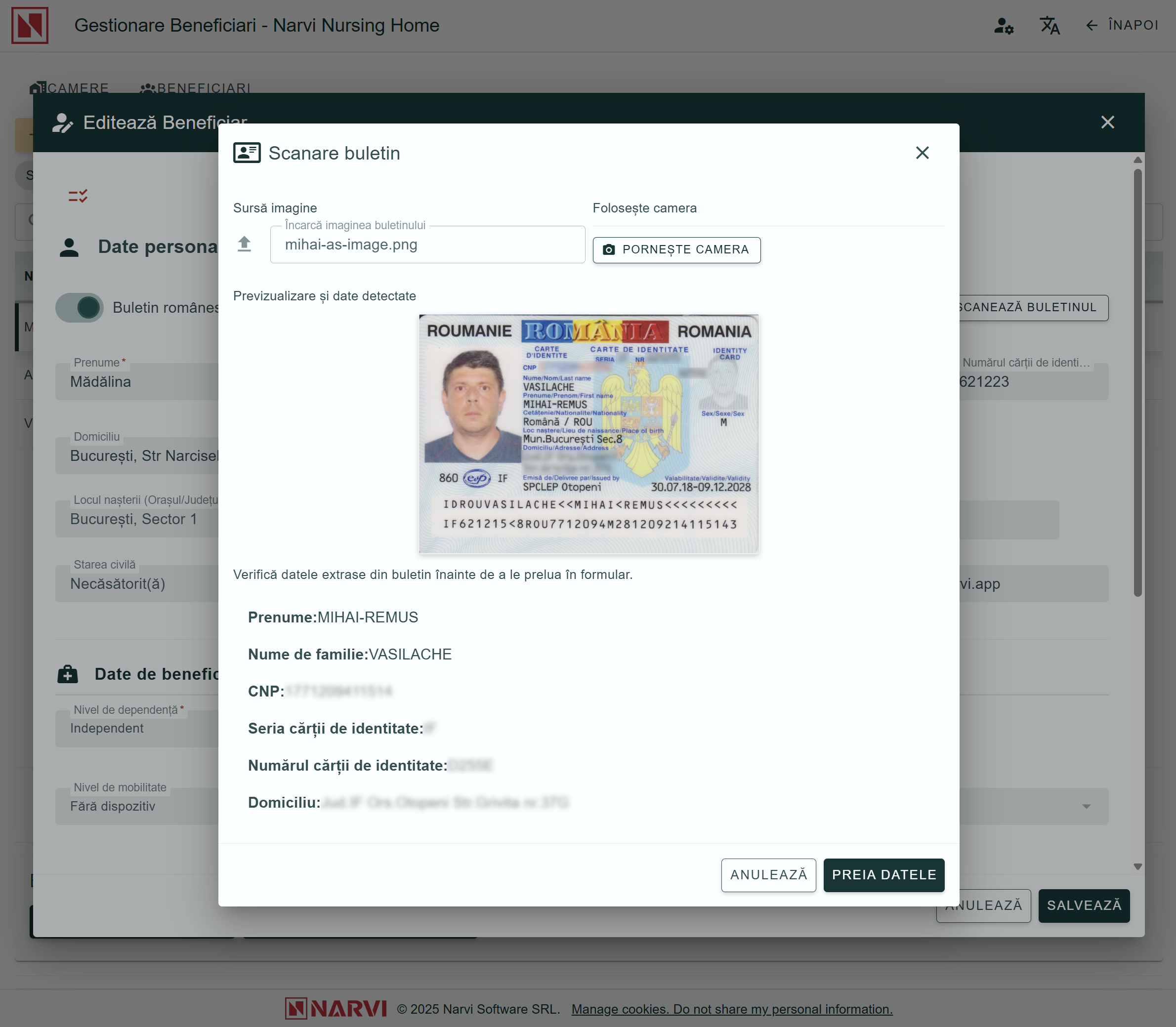The width and height of the screenshot is (1176, 1027).
Task: Click the camera icon in PORNEȘTE CAMERA
Action: 609,250
